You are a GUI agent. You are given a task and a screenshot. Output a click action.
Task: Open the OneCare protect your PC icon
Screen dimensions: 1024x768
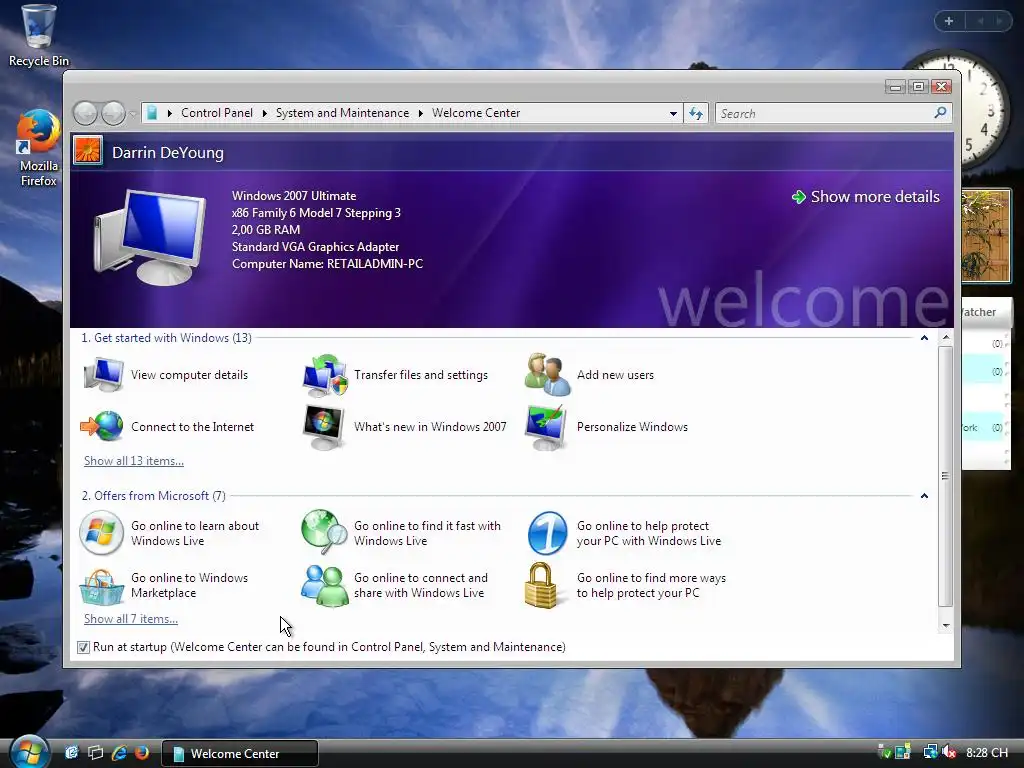tap(547, 533)
